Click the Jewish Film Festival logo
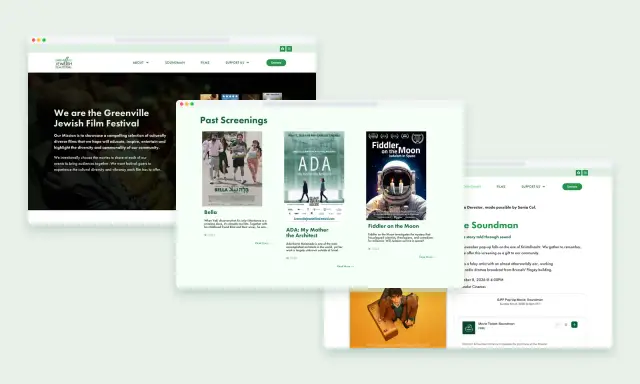This screenshot has width=640, height=384. point(64,62)
